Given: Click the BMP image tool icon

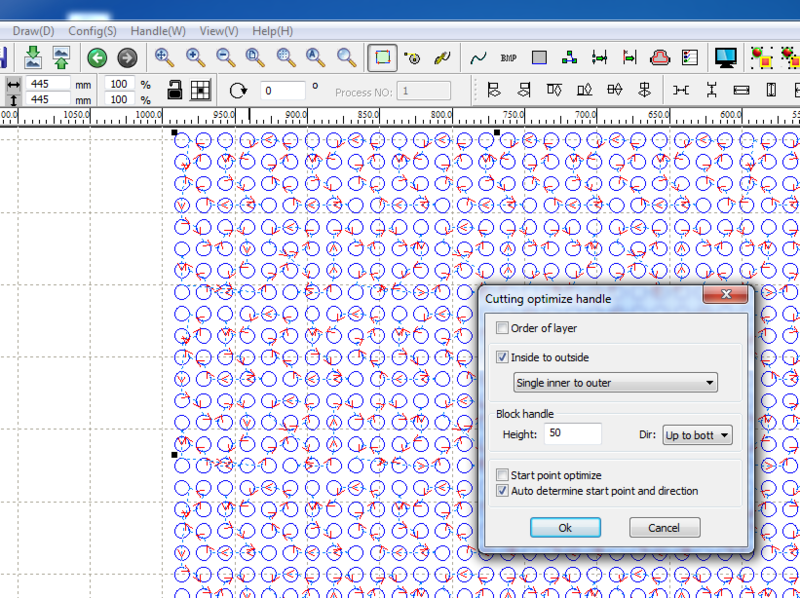Looking at the screenshot, I should [x=509, y=57].
